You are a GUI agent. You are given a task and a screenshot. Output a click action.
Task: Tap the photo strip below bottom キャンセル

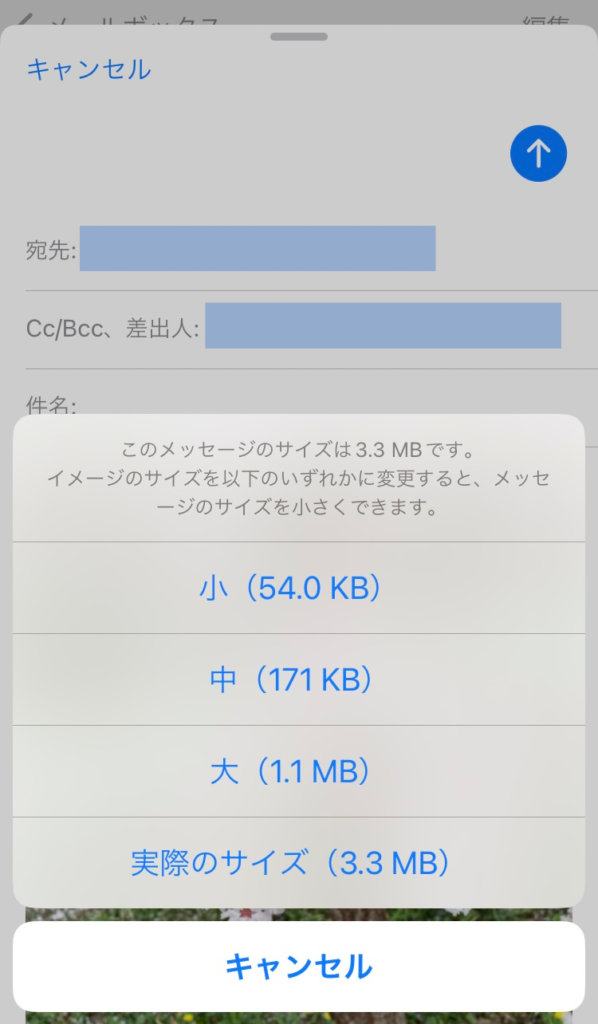pyautogui.click(x=298, y=1017)
